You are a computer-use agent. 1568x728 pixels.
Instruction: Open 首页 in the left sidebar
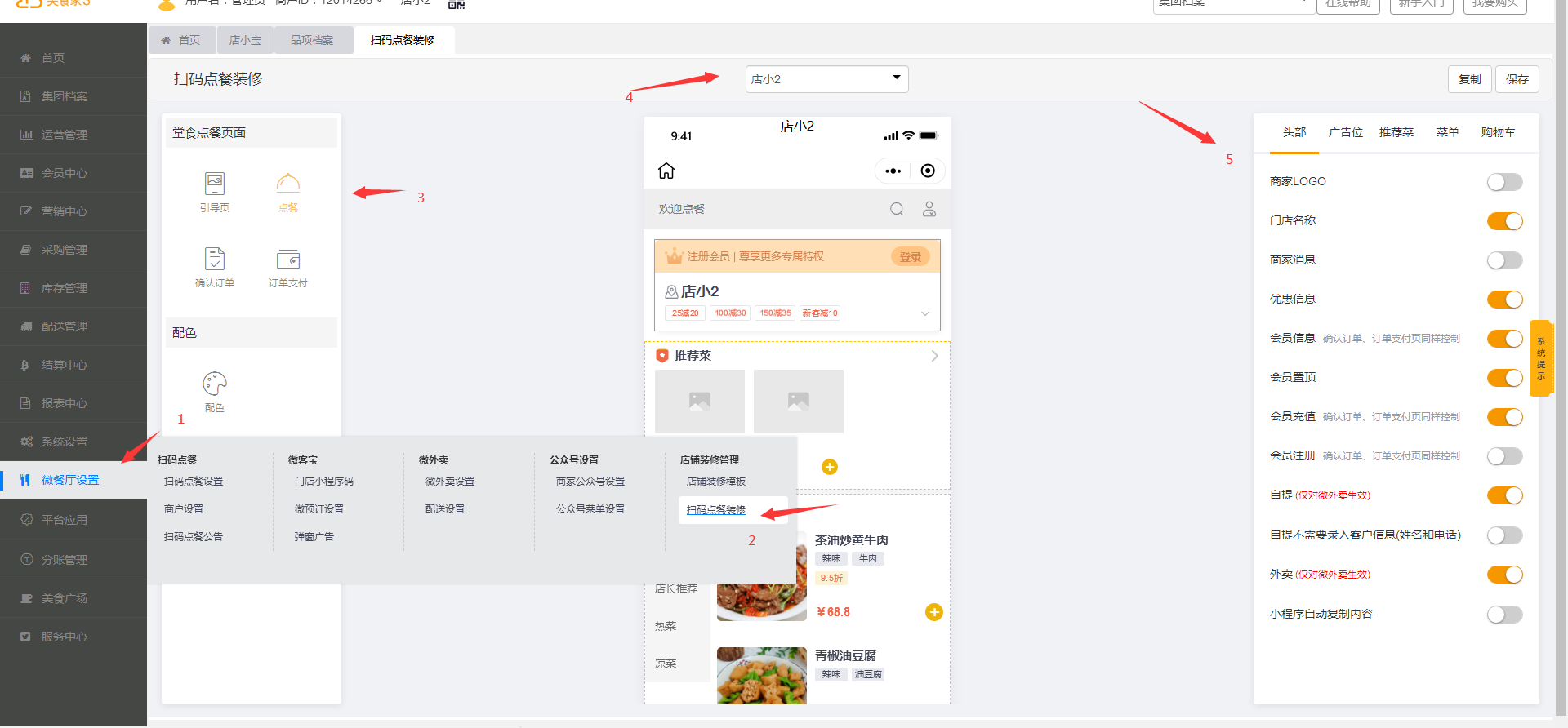(73, 58)
